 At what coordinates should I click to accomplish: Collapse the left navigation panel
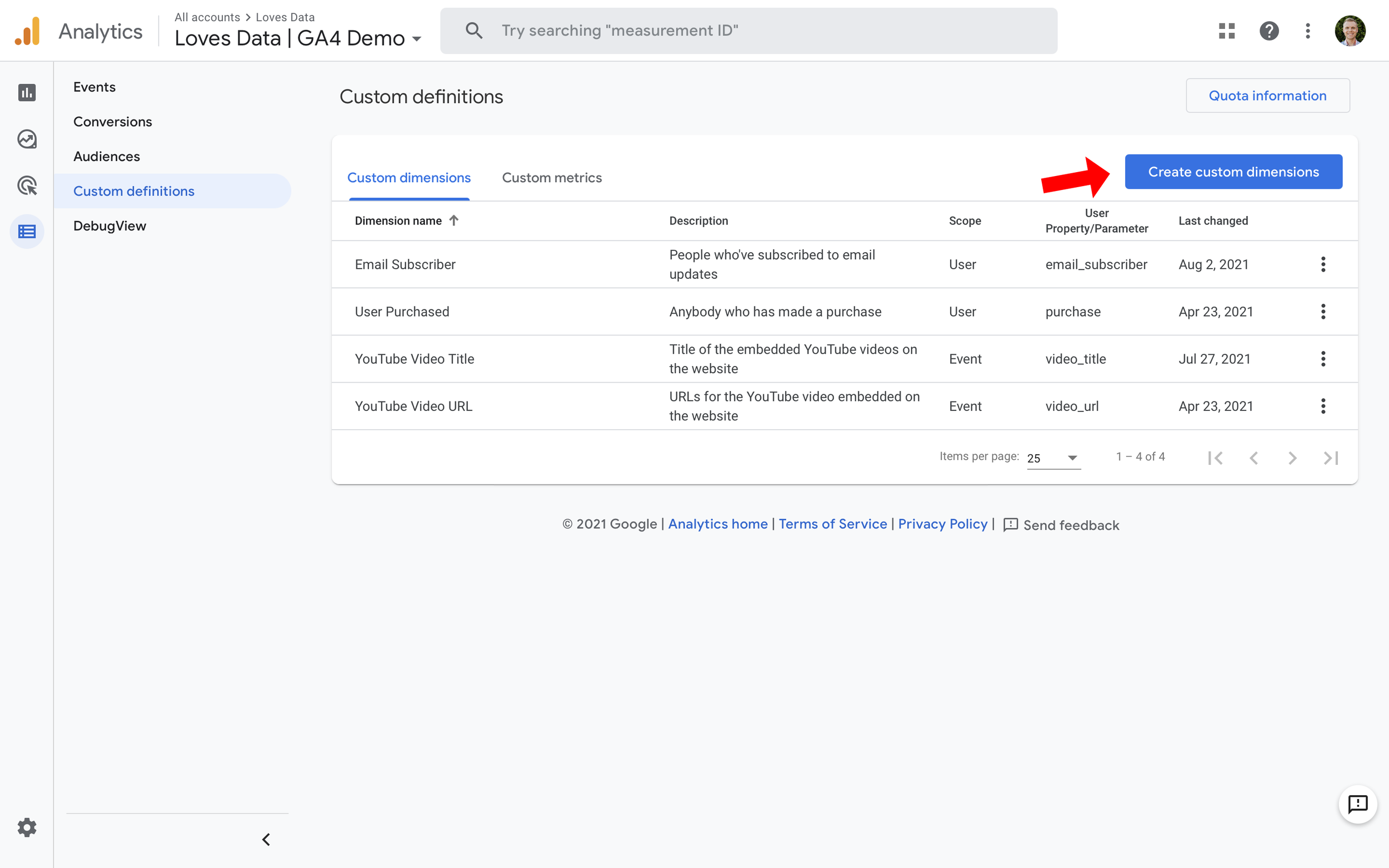coord(266,839)
